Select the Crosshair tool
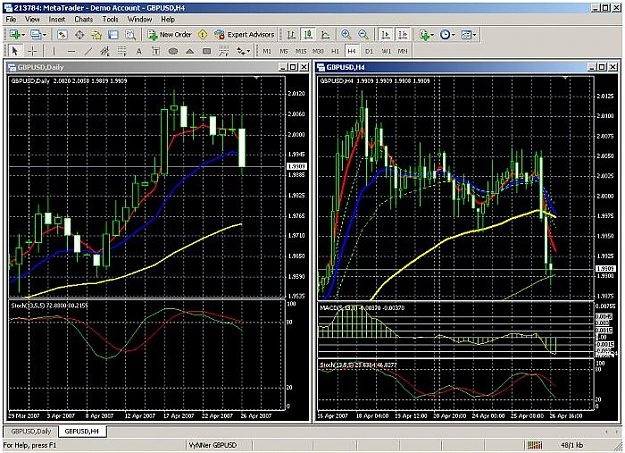Image resolution: width=625 pixels, height=453 pixels. click(32, 51)
